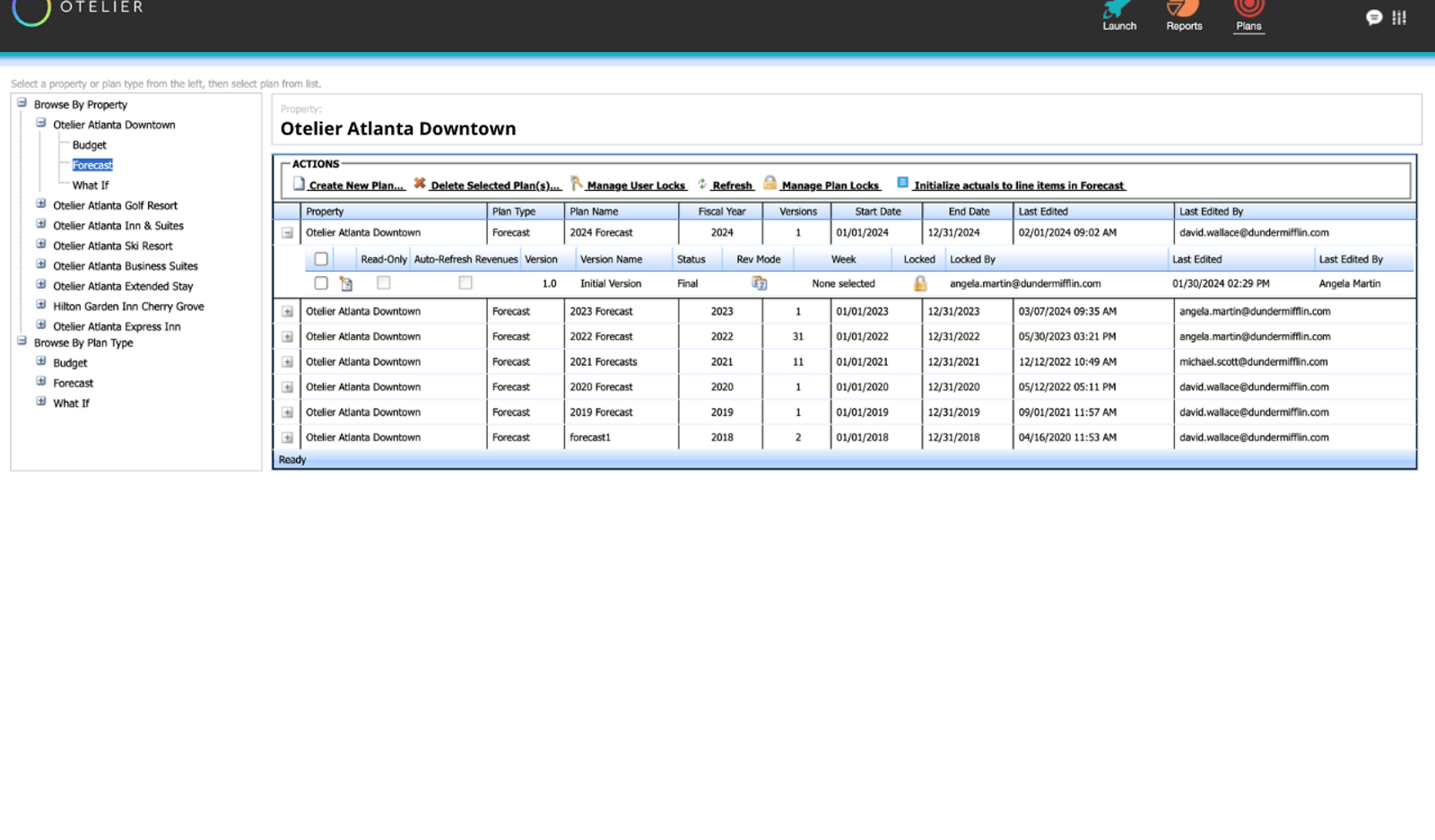Click the Create New Plan link
Image resolution: width=1435 pixels, height=840 pixels.
coord(356,186)
